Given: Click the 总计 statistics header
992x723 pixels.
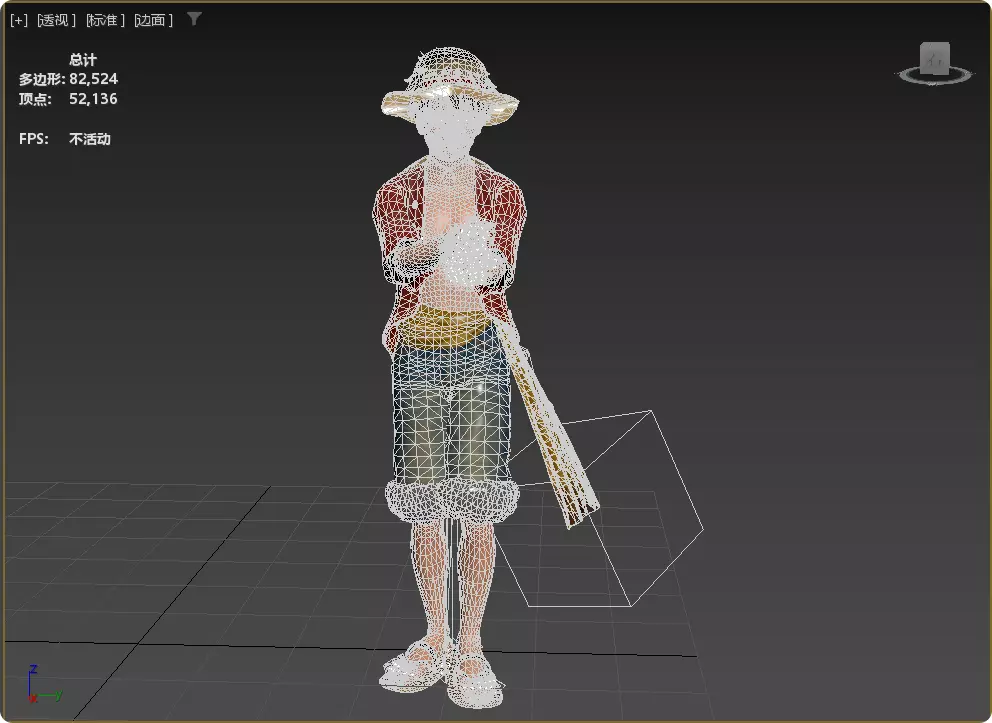Looking at the screenshot, I should pos(83,60).
